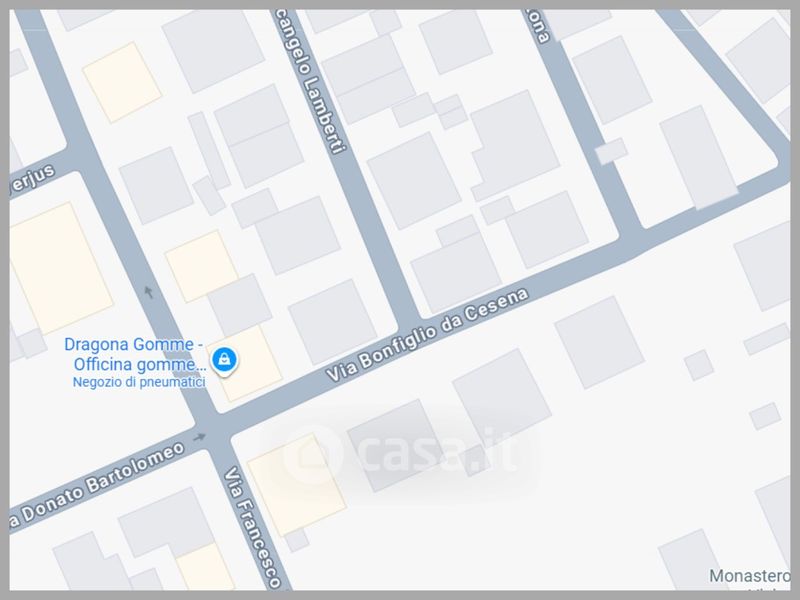Click the street label ending in 'erjus'
The width and height of the screenshot is (800, 600).
point(32,181)
